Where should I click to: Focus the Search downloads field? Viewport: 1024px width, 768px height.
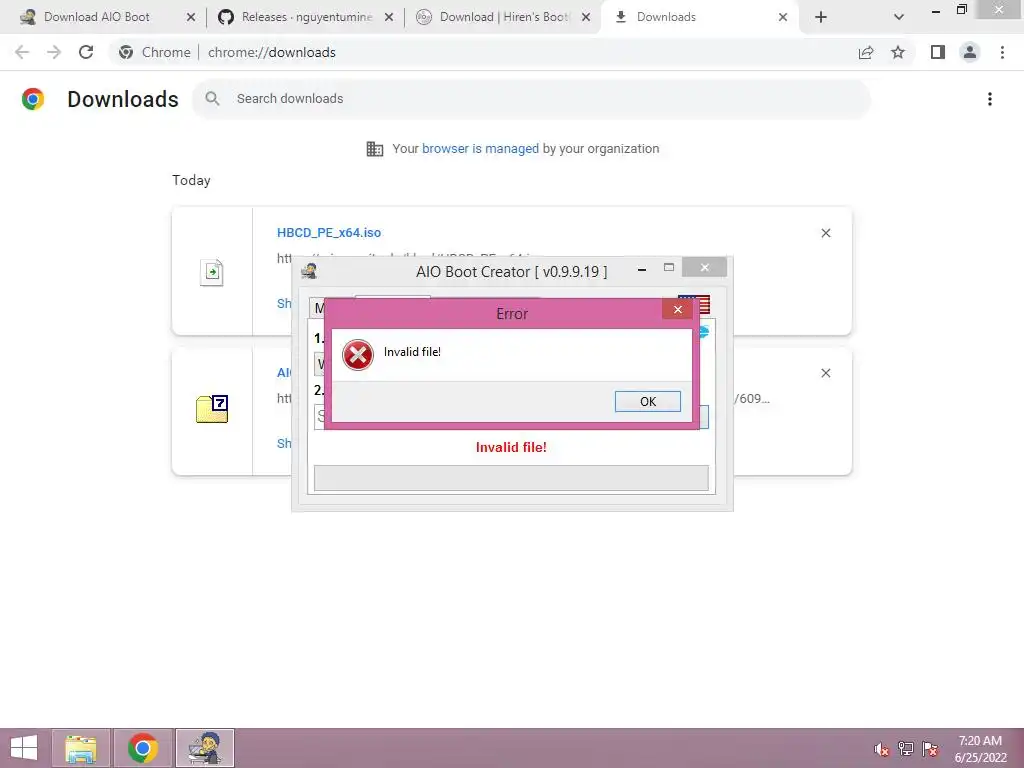(531, 99)
